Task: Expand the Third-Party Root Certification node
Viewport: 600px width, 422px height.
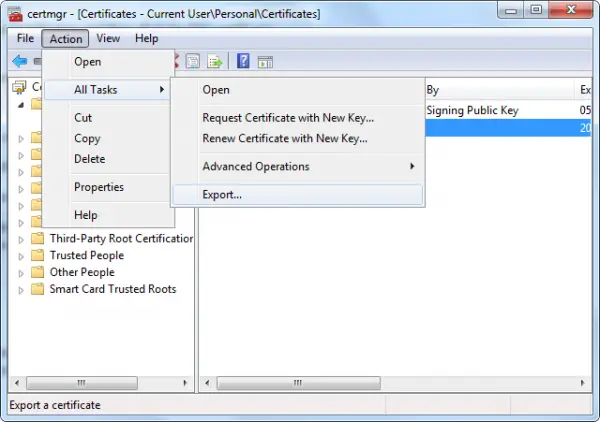Action: tap(21, 240)
